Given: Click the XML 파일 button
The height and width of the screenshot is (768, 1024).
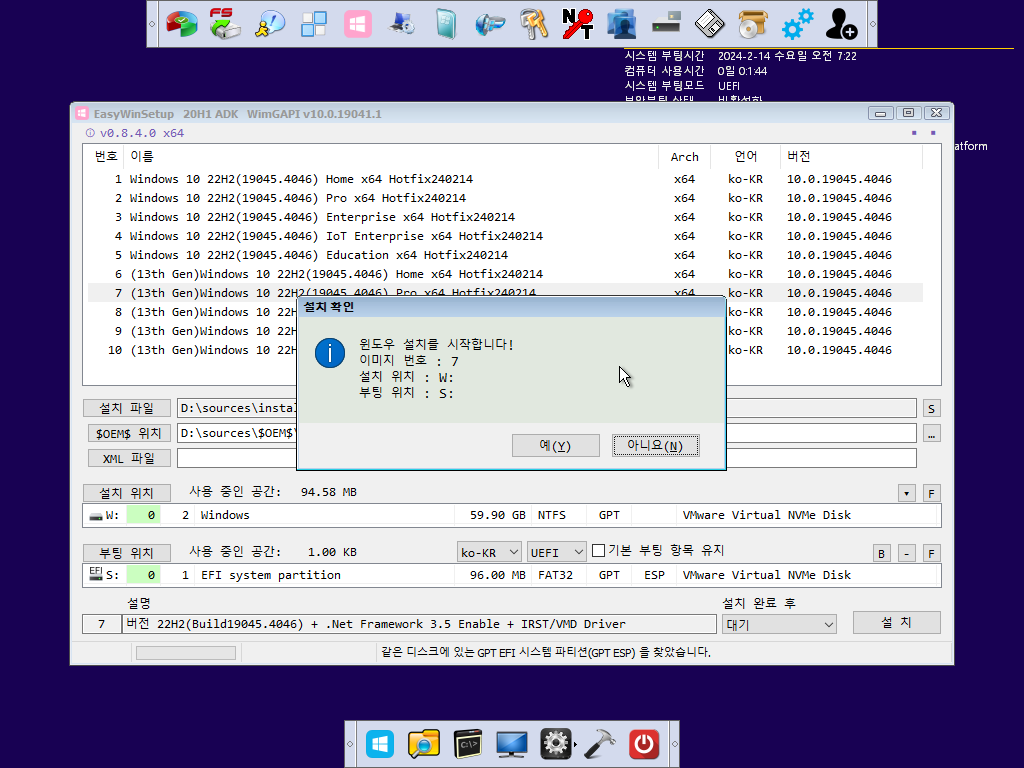Looking at the screenshot, I should (129, 458).
